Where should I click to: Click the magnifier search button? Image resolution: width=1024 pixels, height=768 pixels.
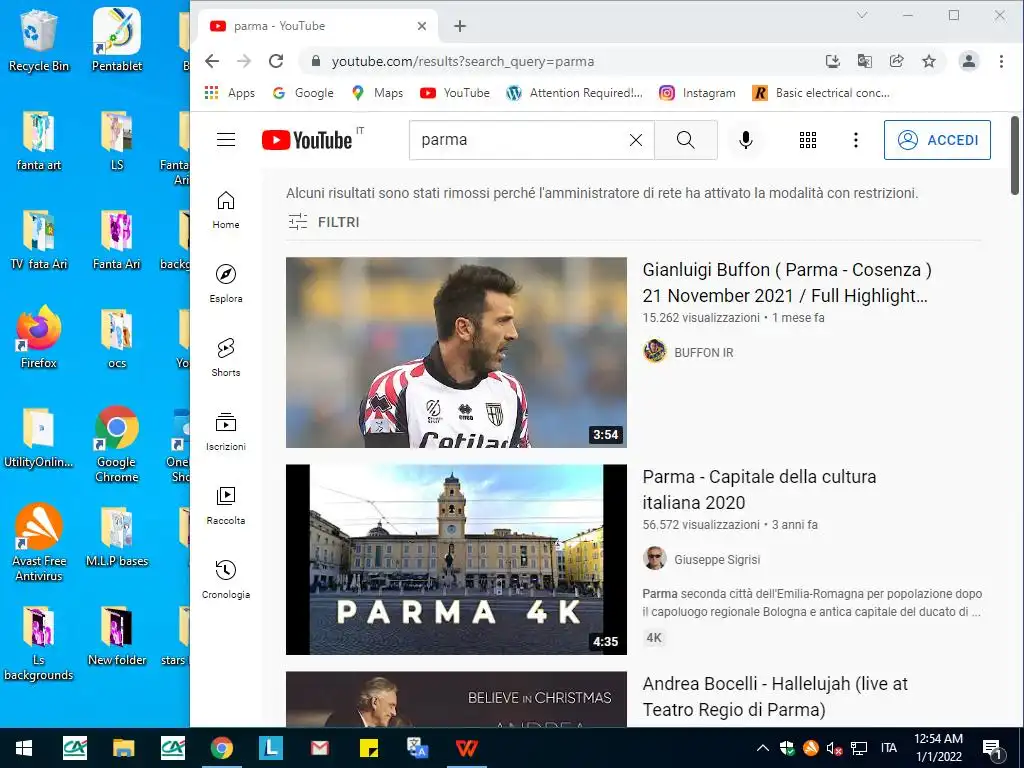click(686, 140)
